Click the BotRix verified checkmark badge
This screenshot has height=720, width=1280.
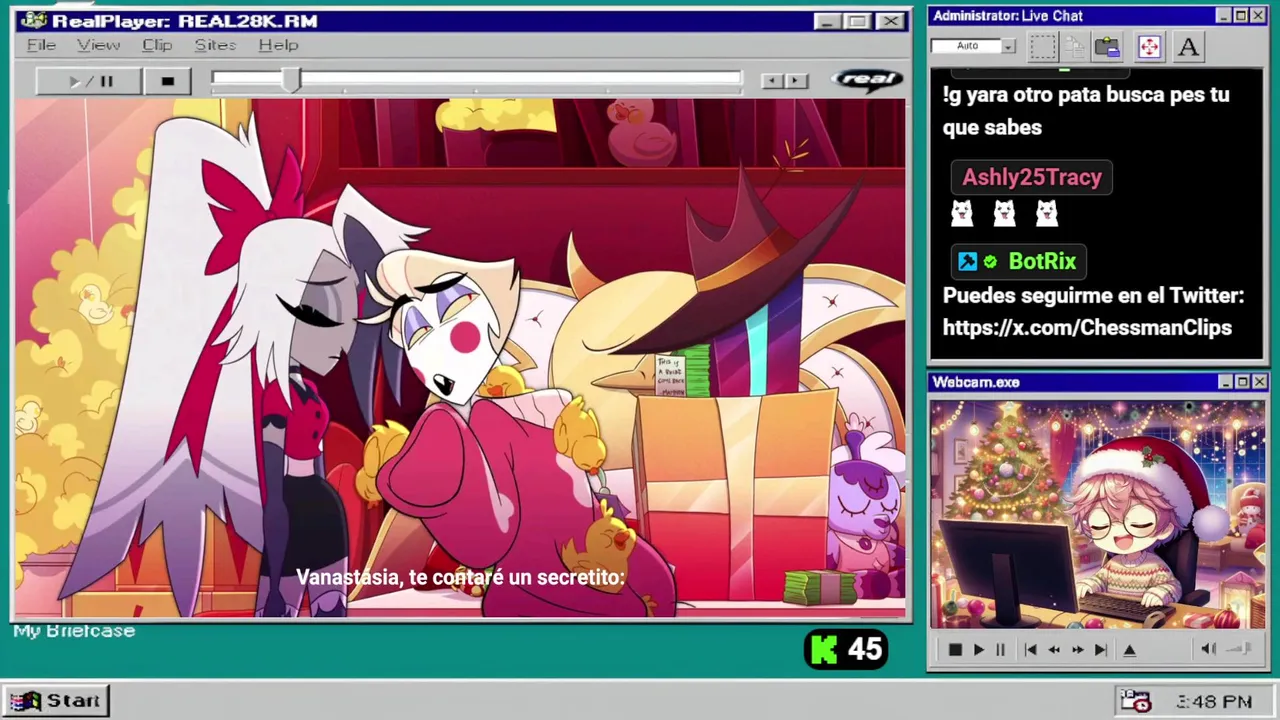[990, 262]
